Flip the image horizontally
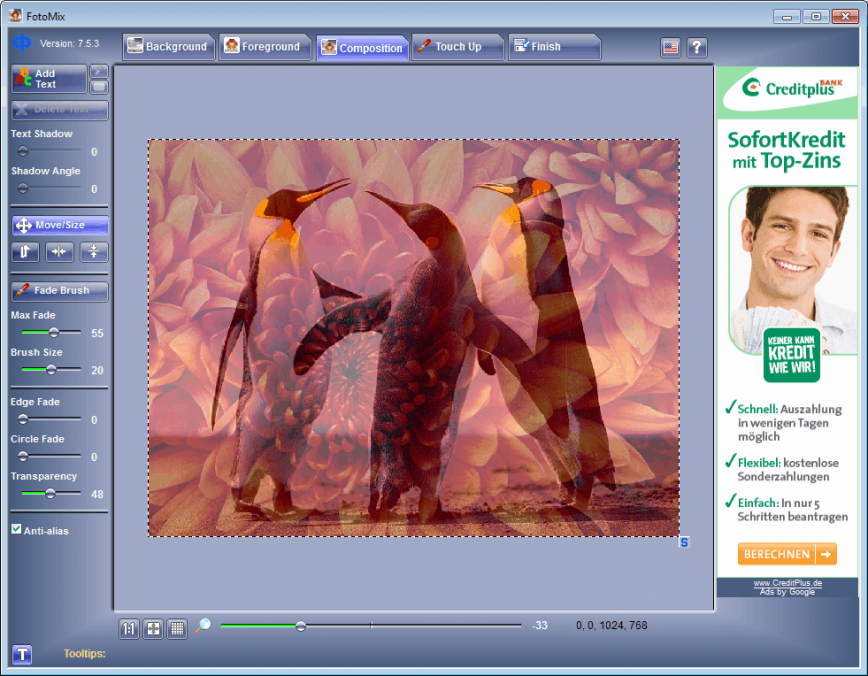This screenshot has height=676, width=868. point(59,252)
